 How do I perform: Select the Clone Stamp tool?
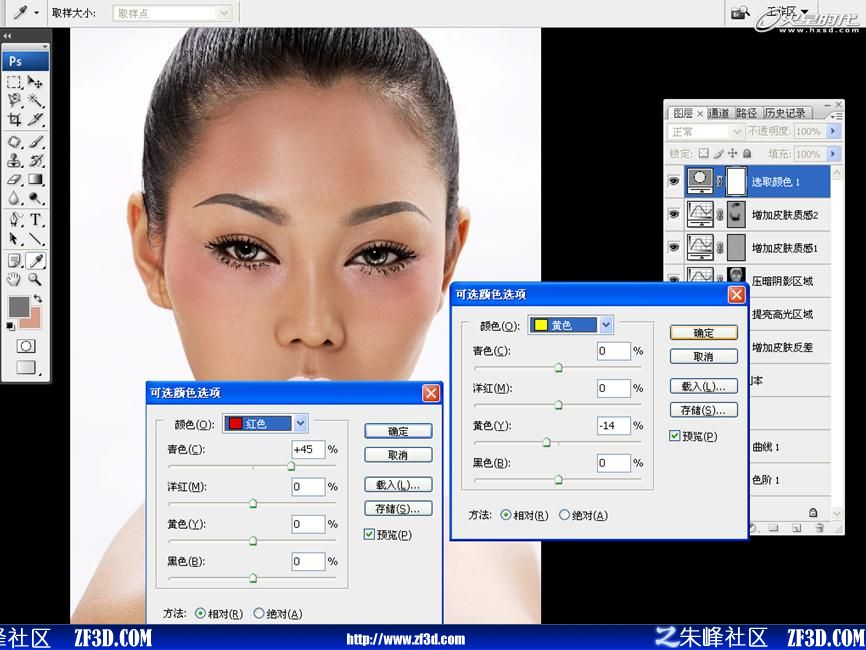pyautogui.click(x=14, y=161)
